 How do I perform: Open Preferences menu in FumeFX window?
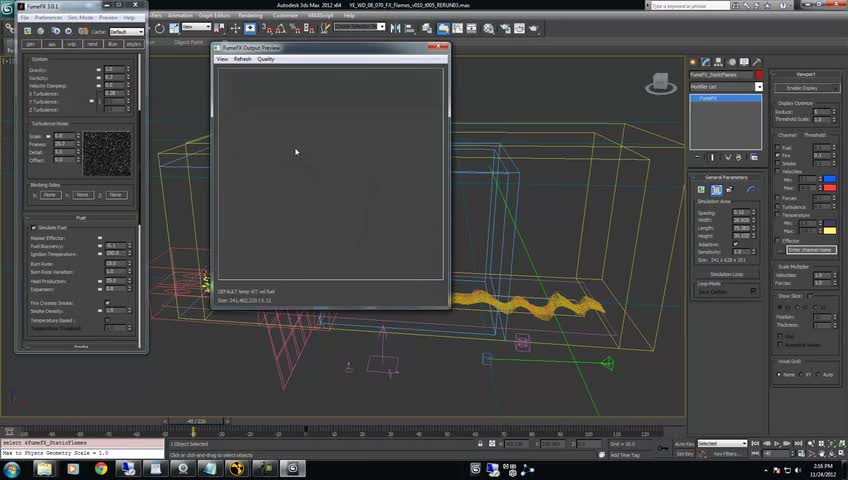pos(48,18)
